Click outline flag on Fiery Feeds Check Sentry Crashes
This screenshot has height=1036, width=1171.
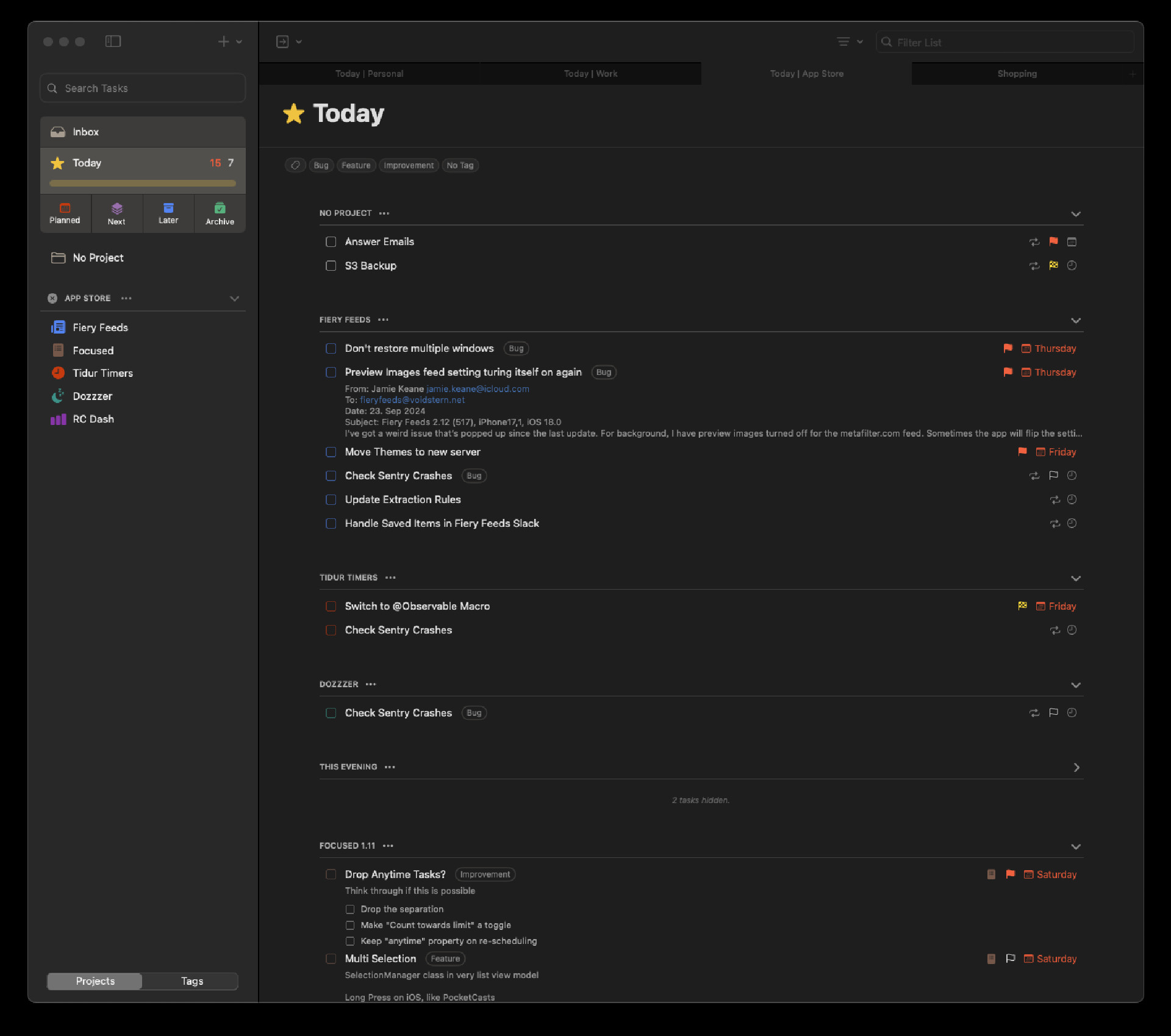coord(1053,476)
